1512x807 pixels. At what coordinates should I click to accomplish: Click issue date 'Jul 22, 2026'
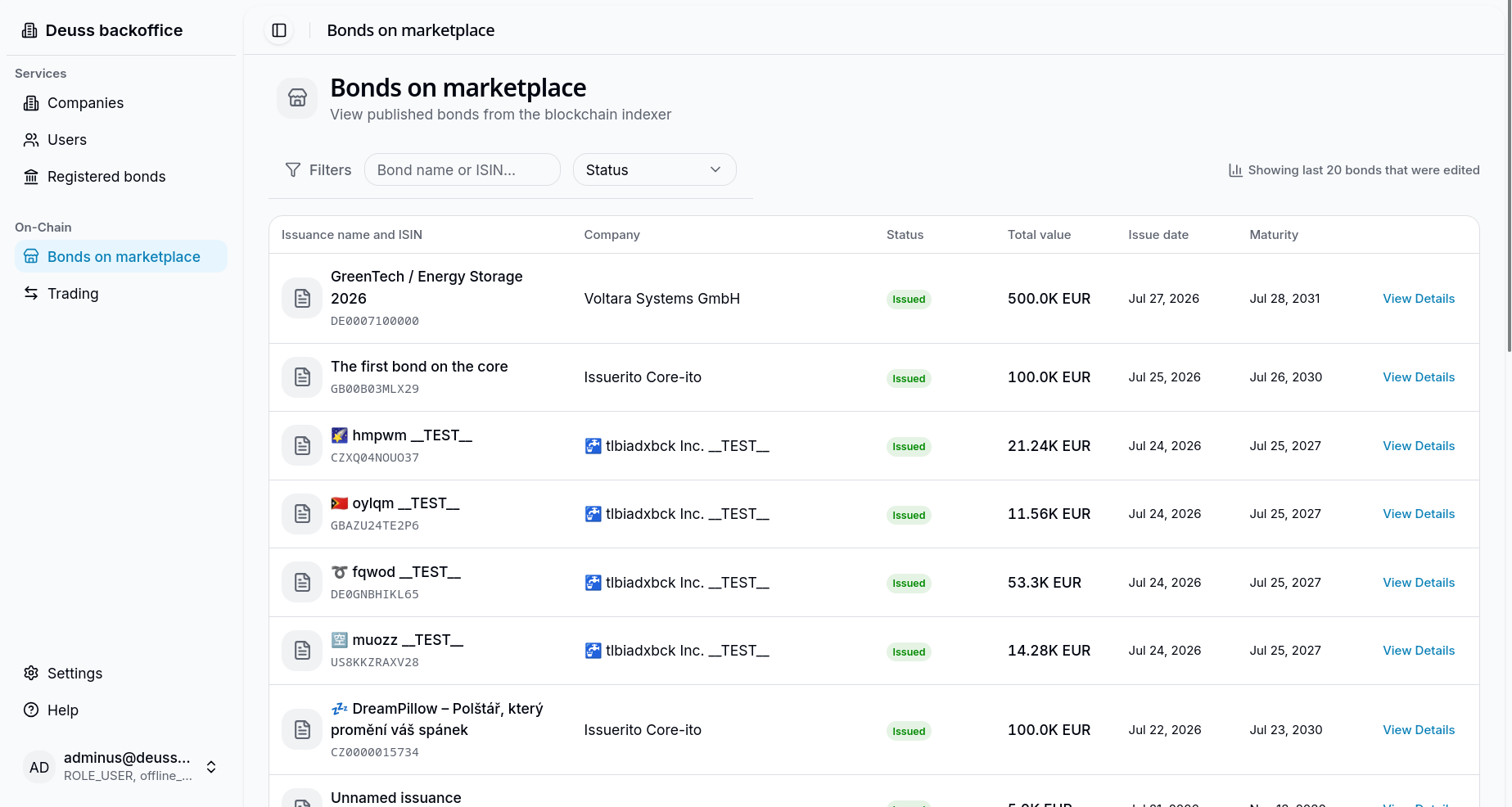(x=1165, y=730)
